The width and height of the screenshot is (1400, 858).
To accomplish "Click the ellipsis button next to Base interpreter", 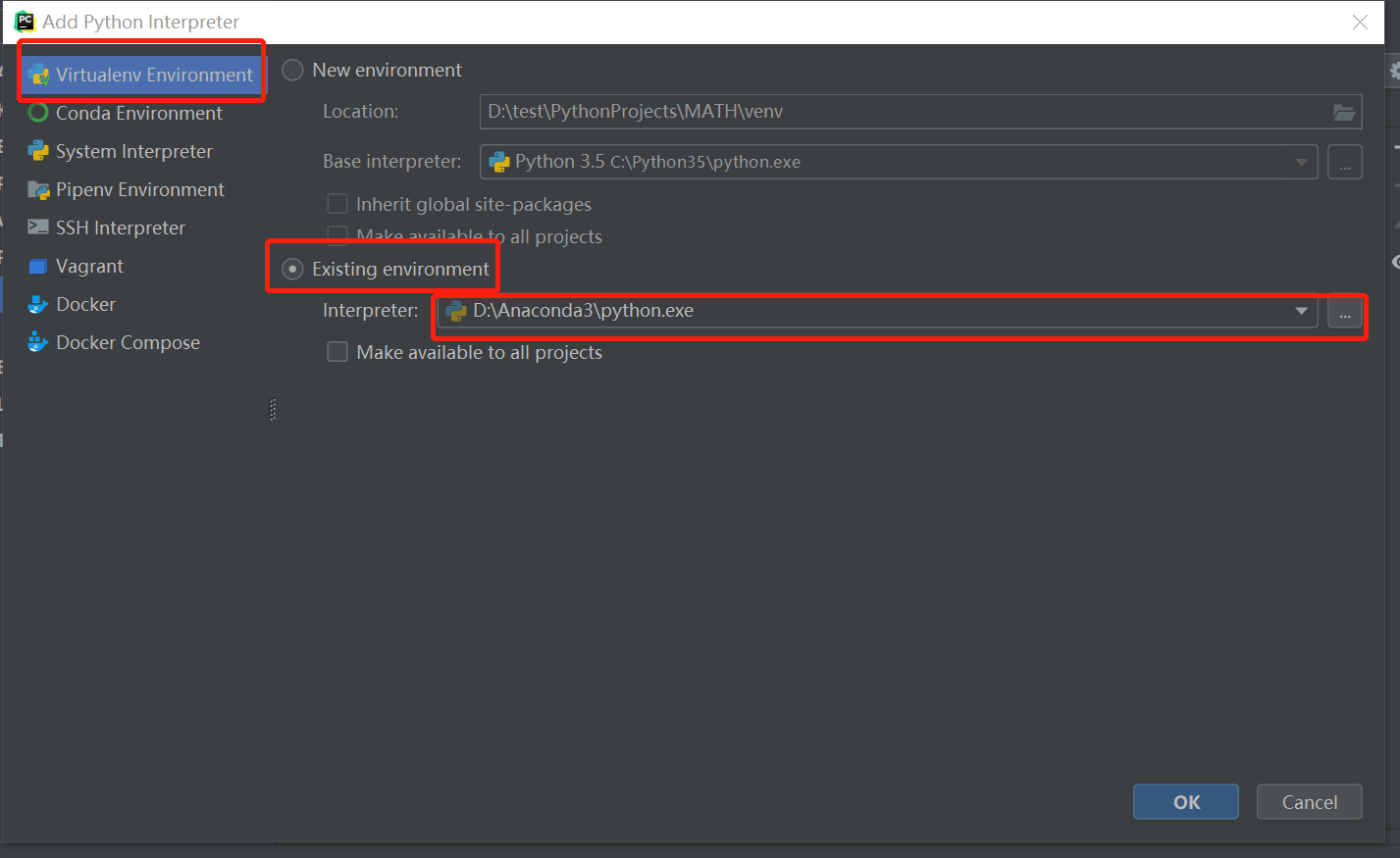I will [1345, 162].
